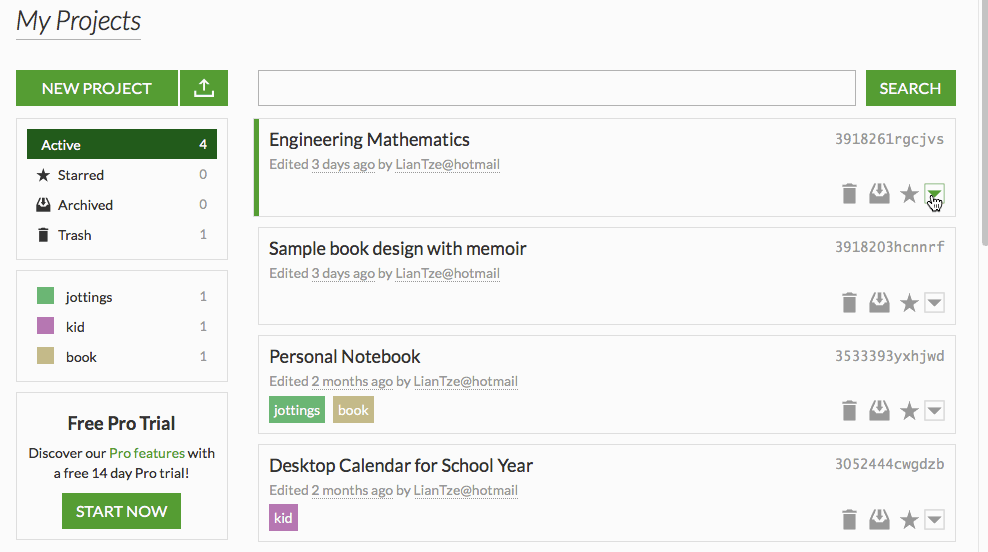988x552 pixels.
Task: Archive the Sample book design project
Action: (x=879, y=303)
